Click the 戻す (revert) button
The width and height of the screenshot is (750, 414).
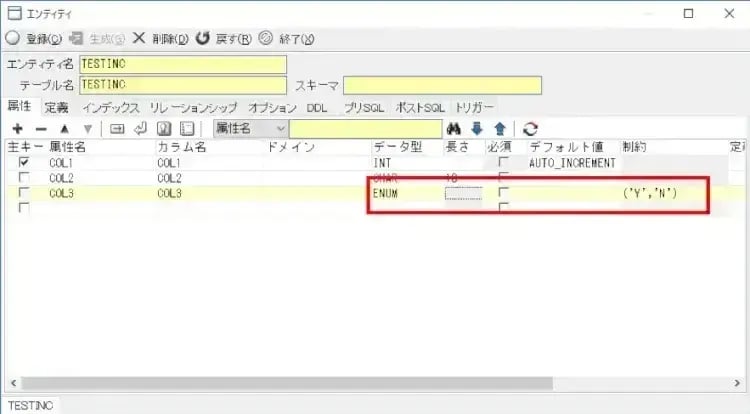(x=224, y=39)
